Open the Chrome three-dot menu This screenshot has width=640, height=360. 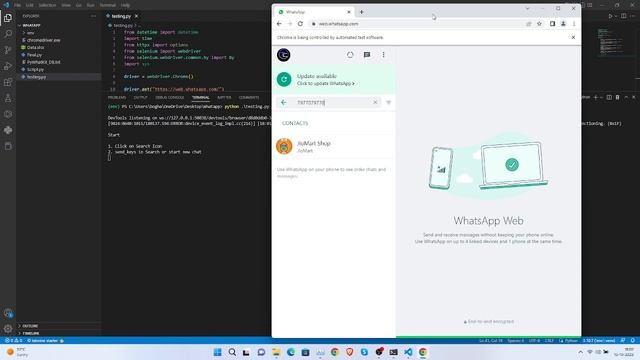574,24
